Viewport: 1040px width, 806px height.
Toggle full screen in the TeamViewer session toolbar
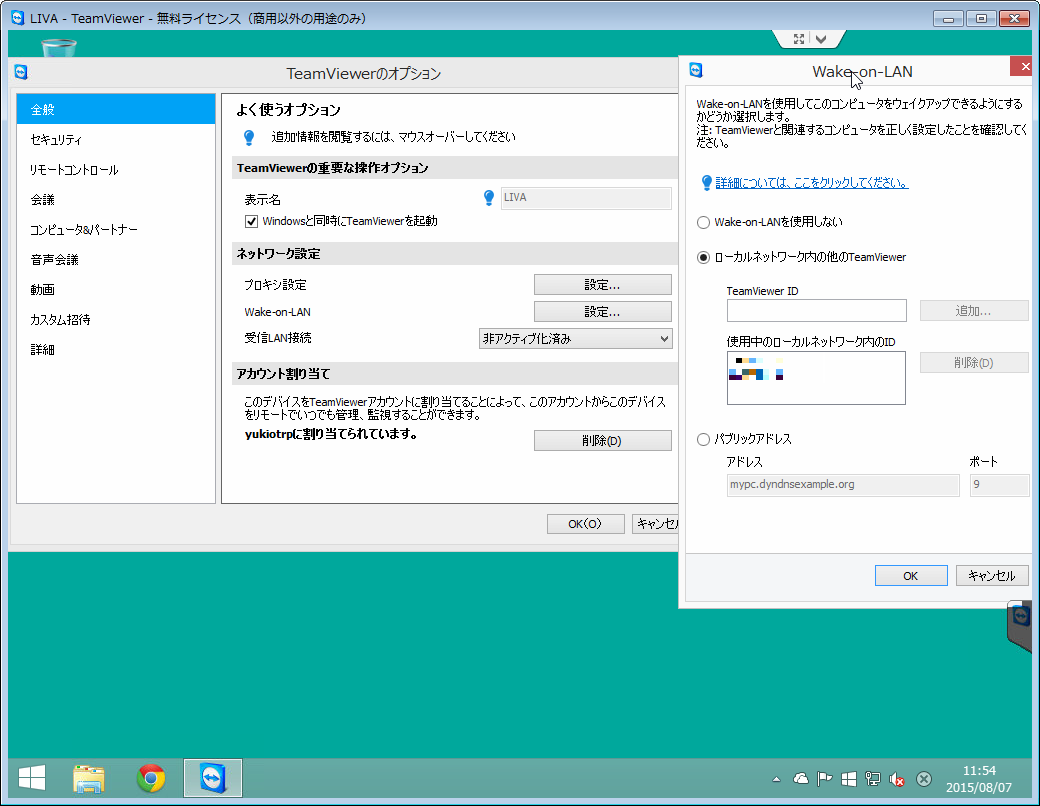(799, 39)
